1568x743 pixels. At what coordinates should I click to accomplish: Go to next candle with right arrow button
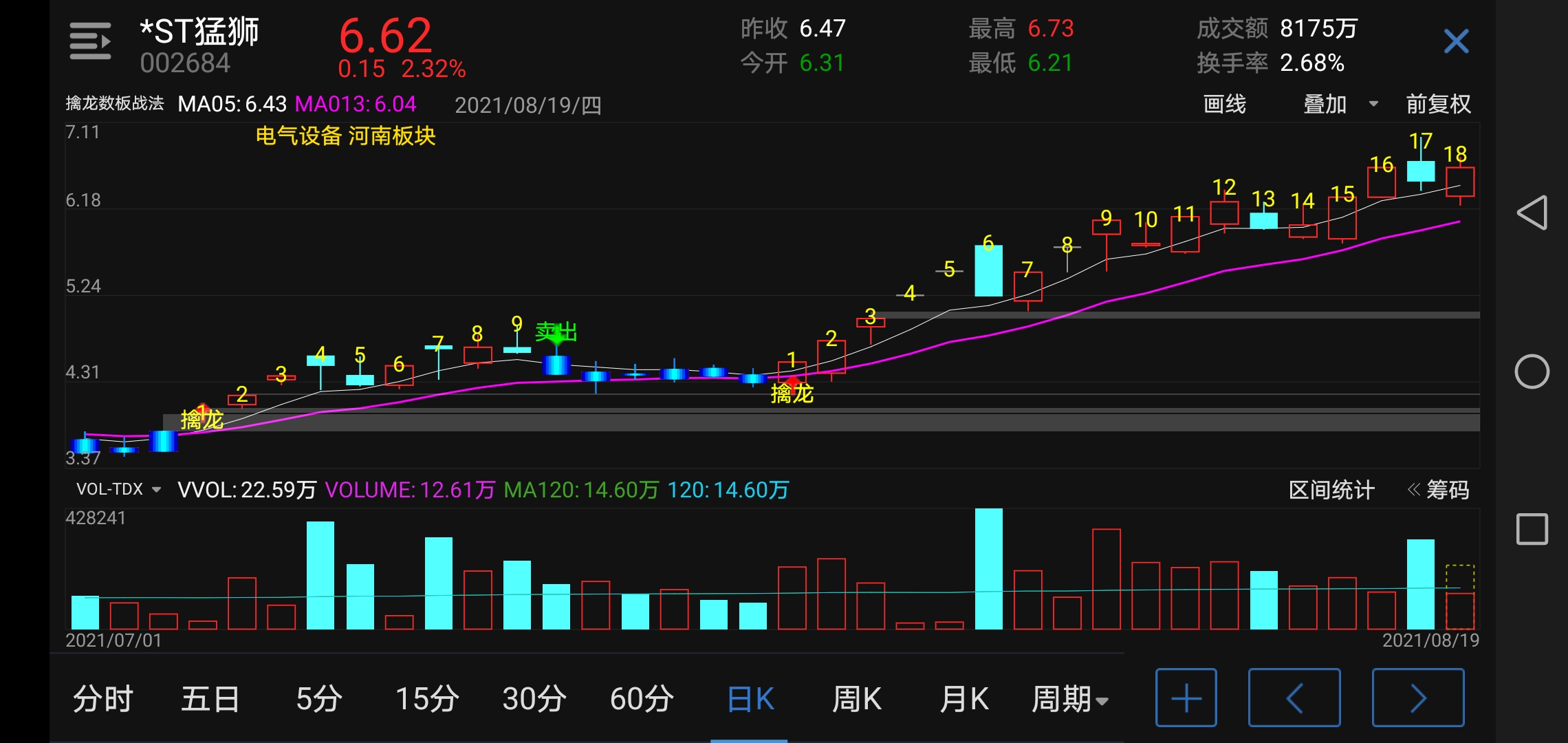pyautogui.click(x=1417, y=698)
